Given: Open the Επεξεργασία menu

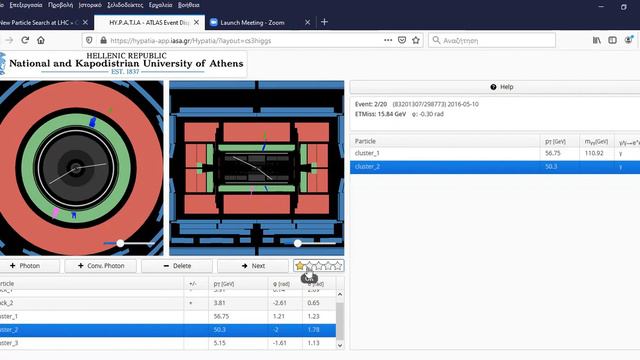Looking at the screenshot, I should pyautogui.click(x=26, y=5).
